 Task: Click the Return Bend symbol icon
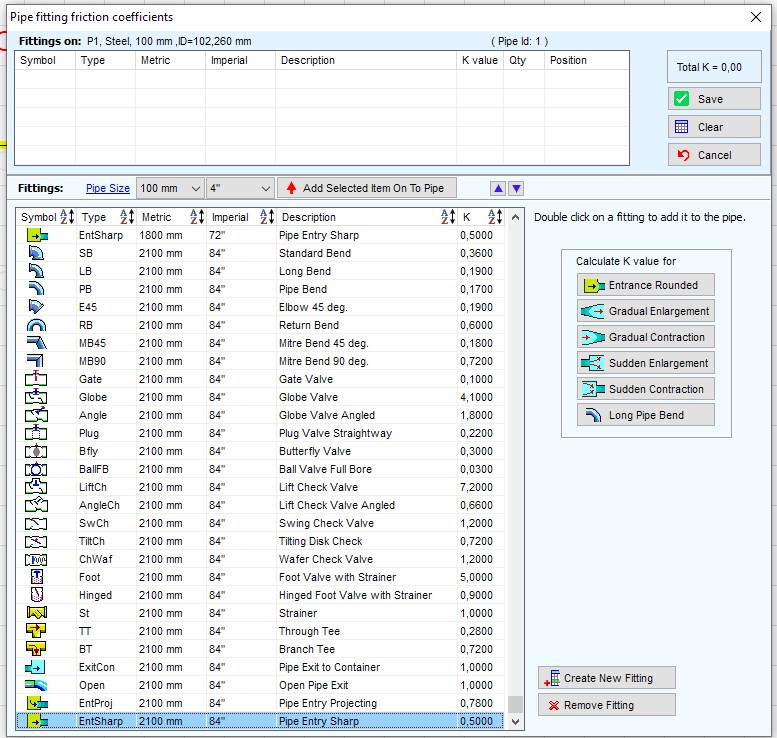36,325
